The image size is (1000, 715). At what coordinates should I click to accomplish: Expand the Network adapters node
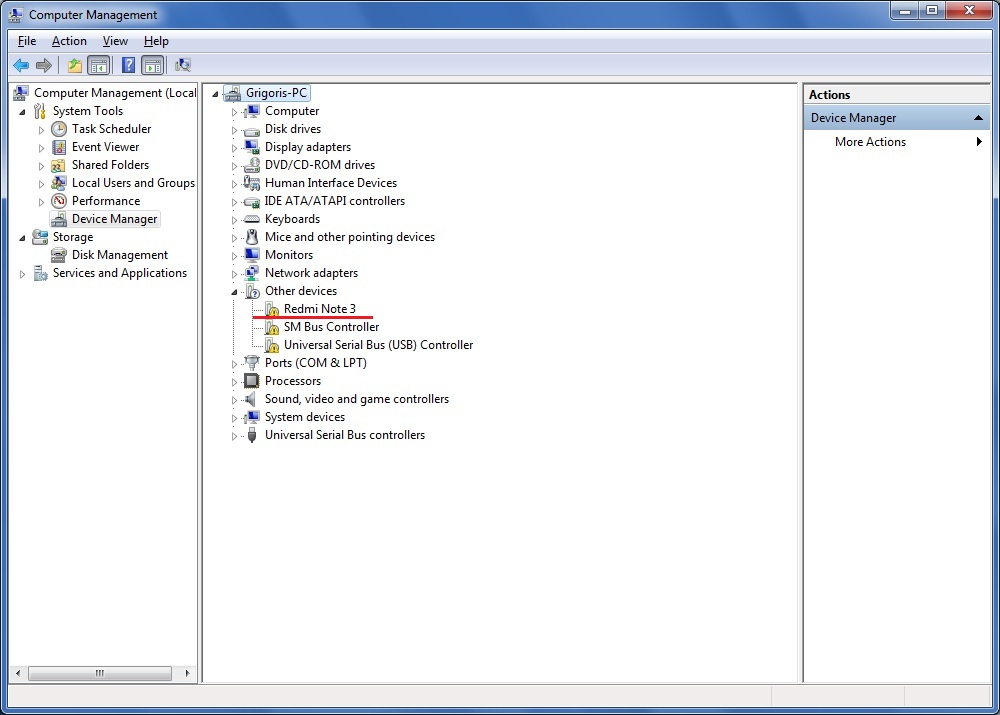click(x=235, y=274)
